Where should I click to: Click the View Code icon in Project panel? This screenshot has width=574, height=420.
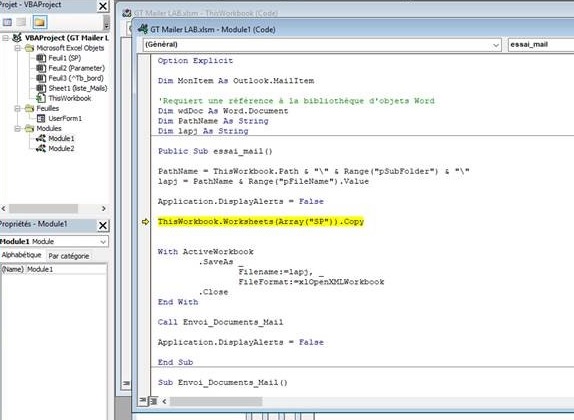pos(7,22)
